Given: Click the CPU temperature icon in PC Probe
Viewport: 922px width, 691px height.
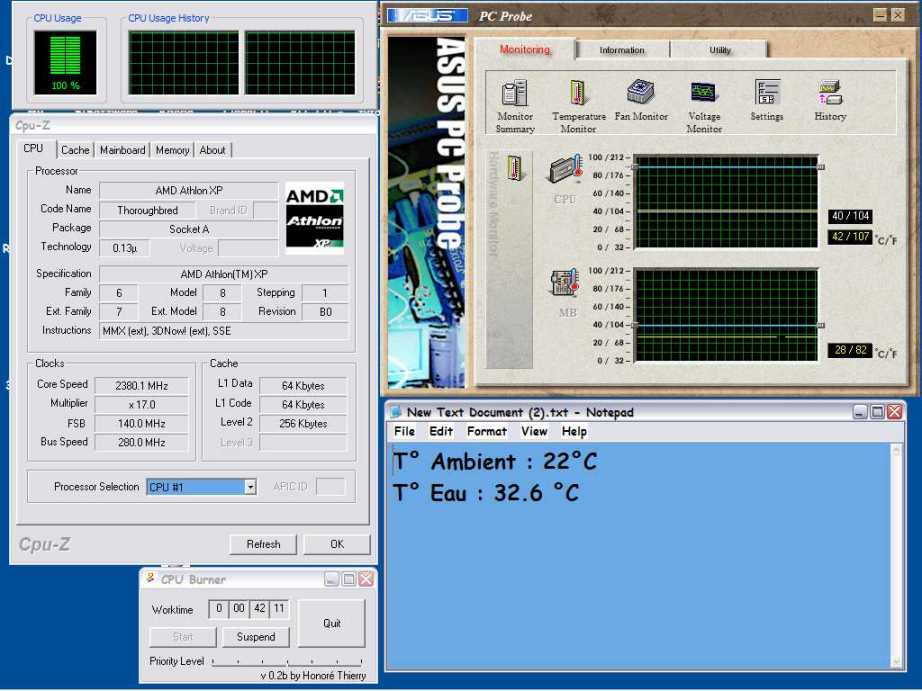Looking at the screenshot, I should tap(565, 170).
